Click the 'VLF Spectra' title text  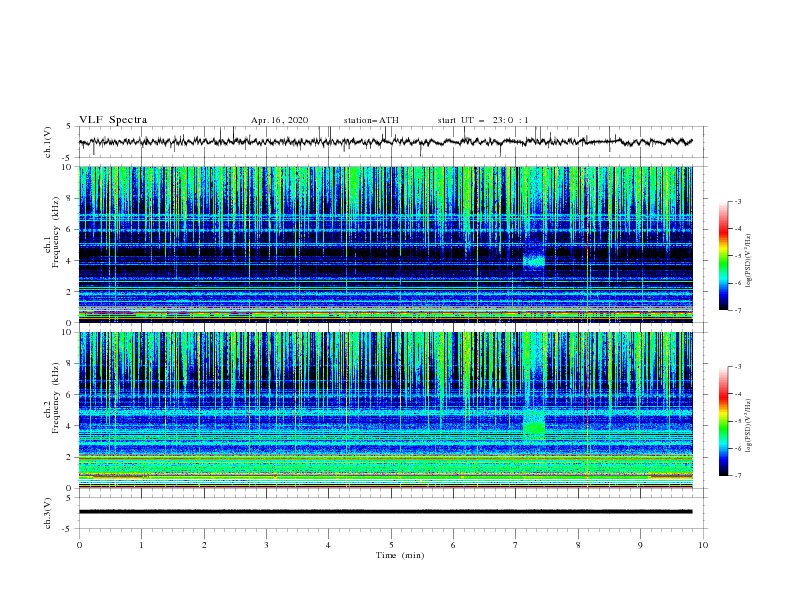113,120
